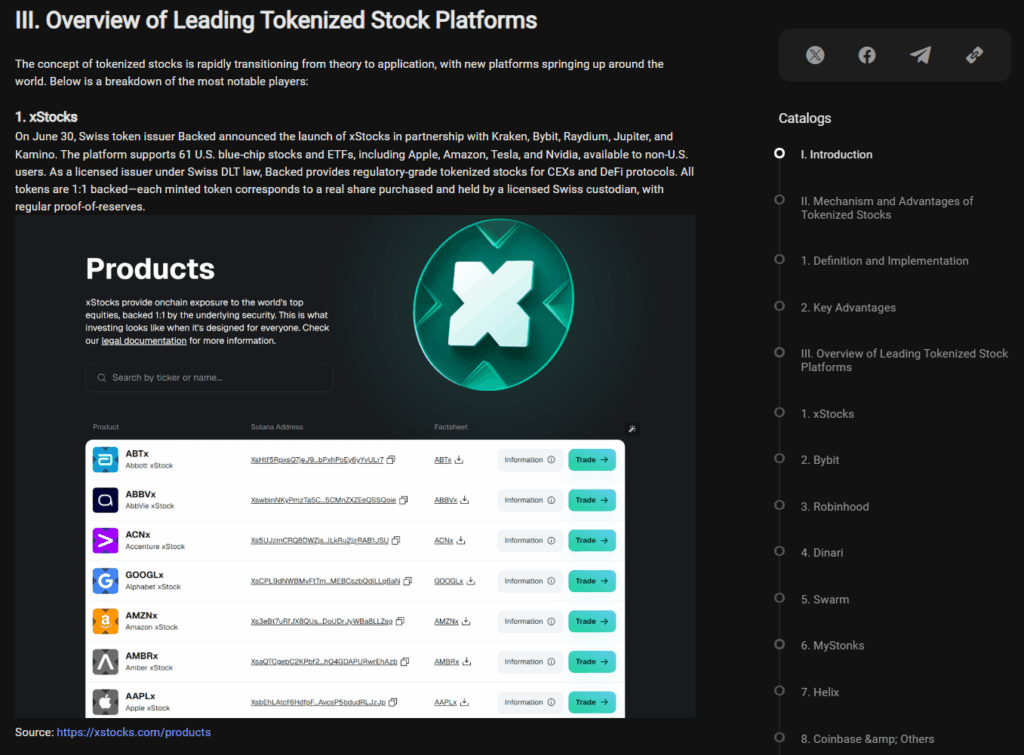This screenshot has width=1024, height=755.
Task: Copy the AMBRx Solana address
Action: point(405,662)
